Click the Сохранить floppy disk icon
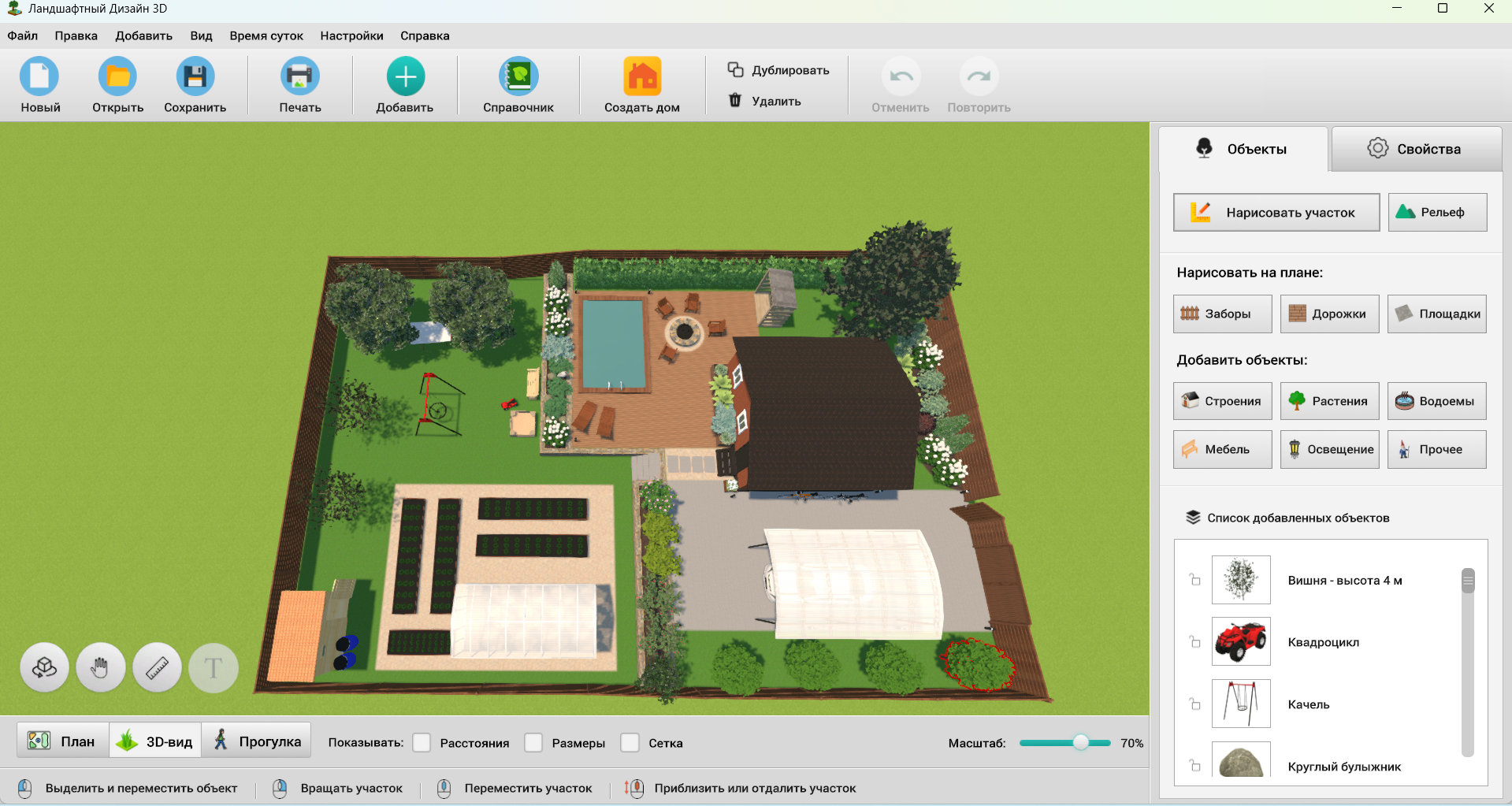1512x806 pixels. point(195,77)
